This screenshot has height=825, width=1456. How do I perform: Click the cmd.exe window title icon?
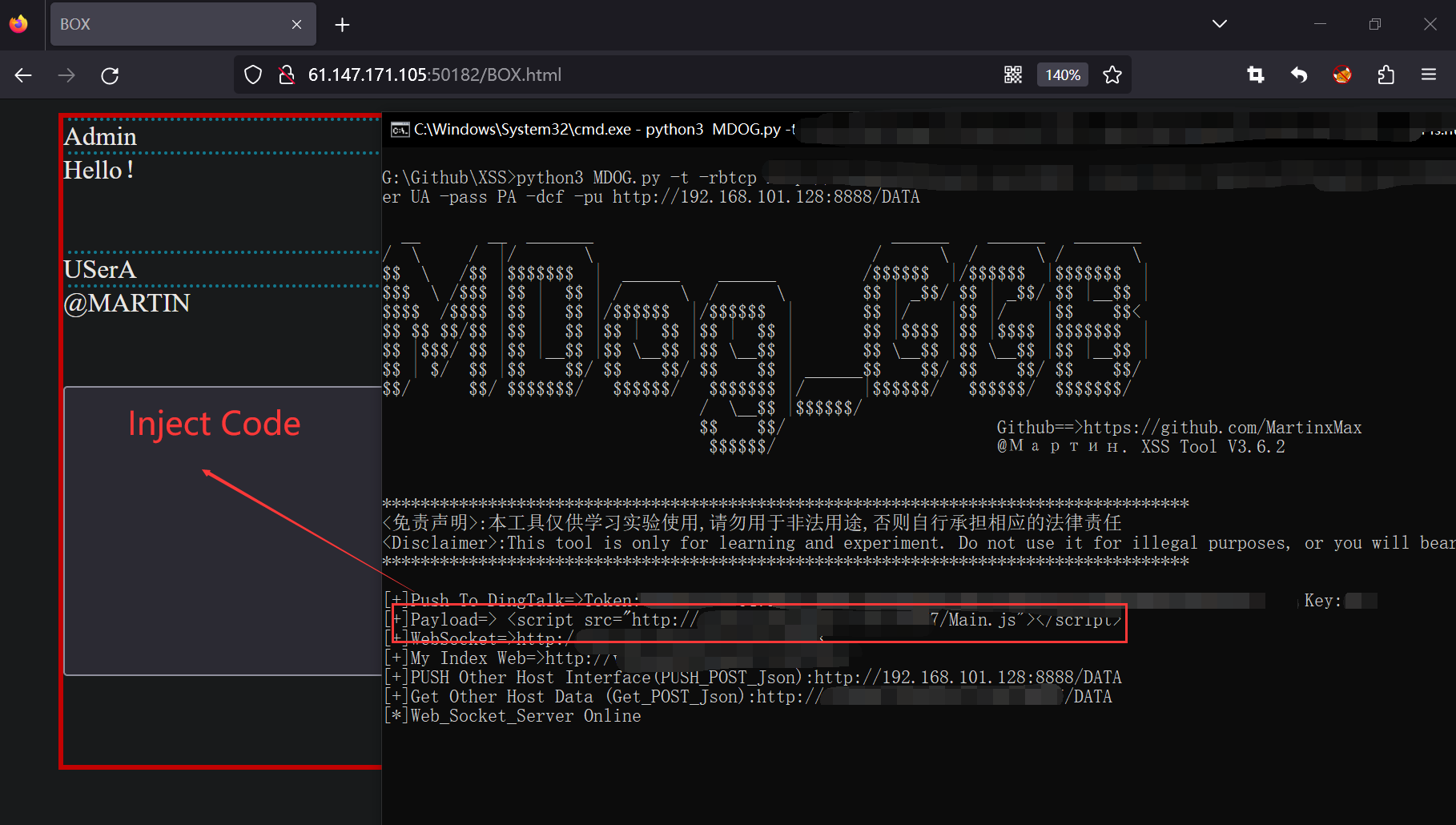[400, 130]
